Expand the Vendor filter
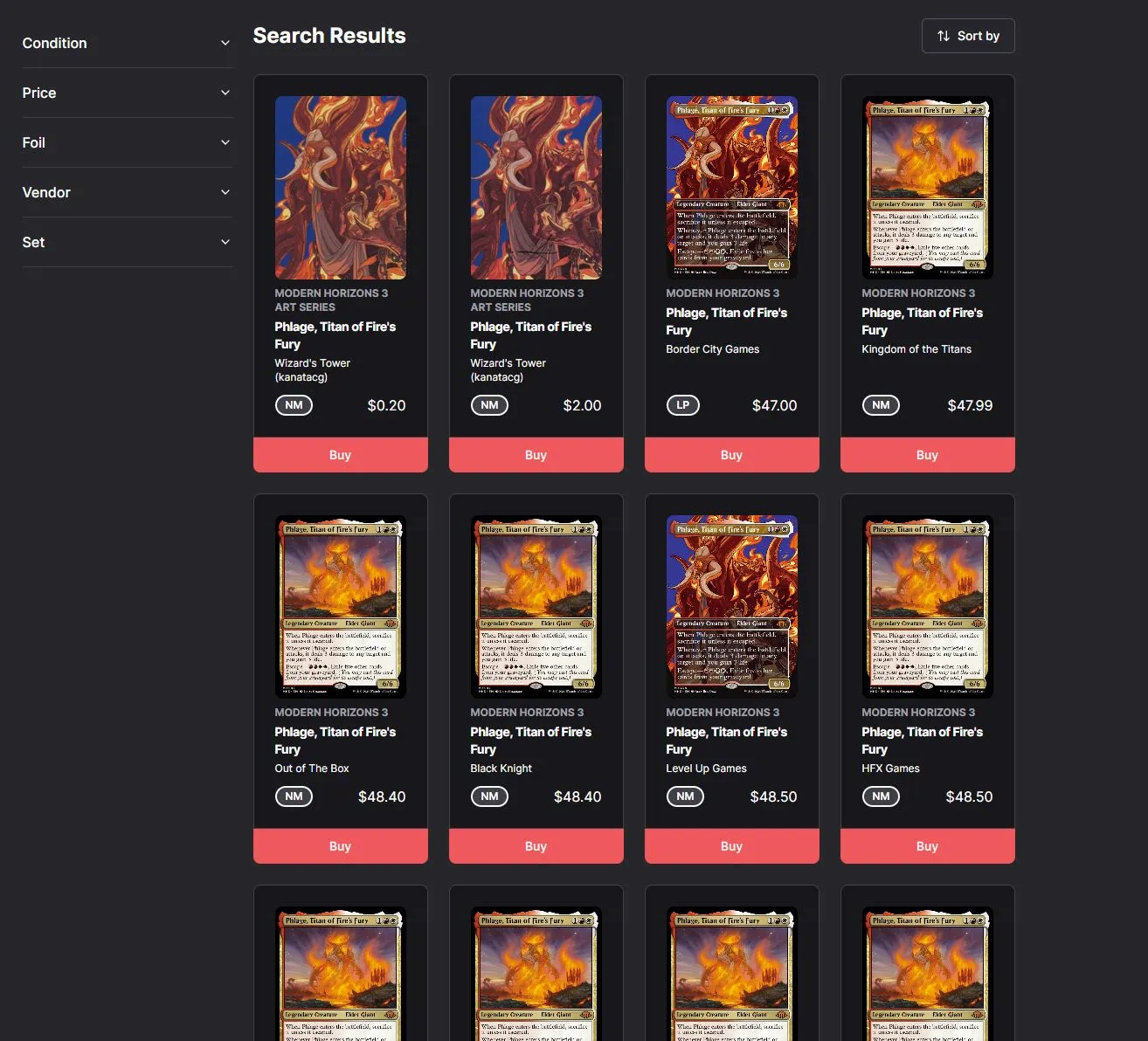This screenshot has width=1148, height=1041. [x=127, y=192]
